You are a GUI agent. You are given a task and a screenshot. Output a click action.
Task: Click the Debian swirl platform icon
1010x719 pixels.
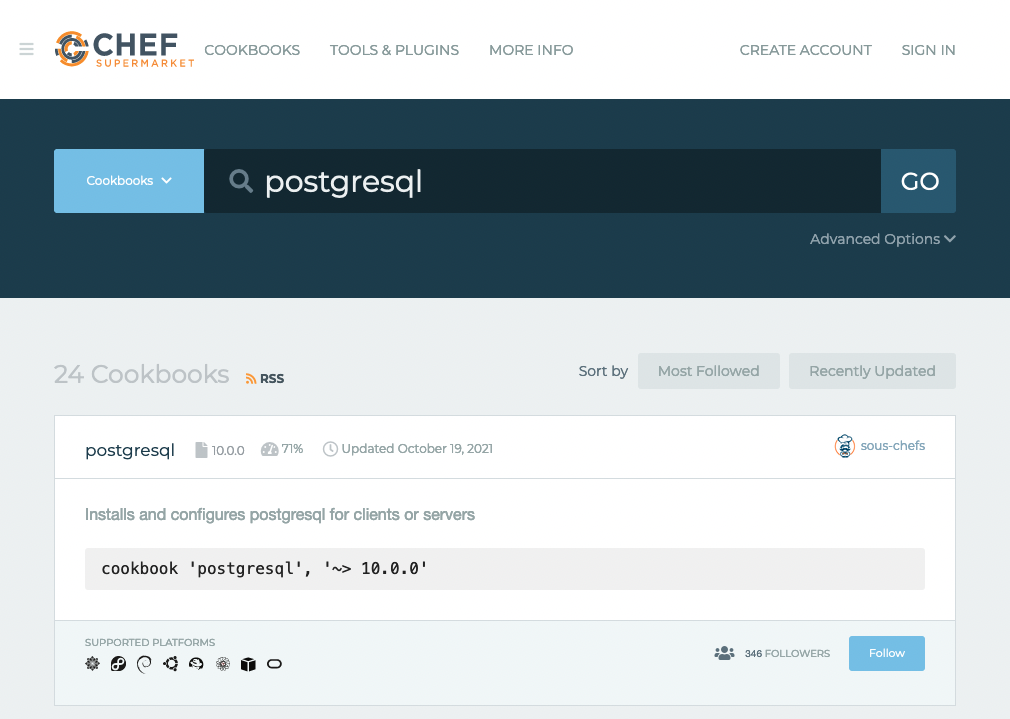click(x=144, y=664)
